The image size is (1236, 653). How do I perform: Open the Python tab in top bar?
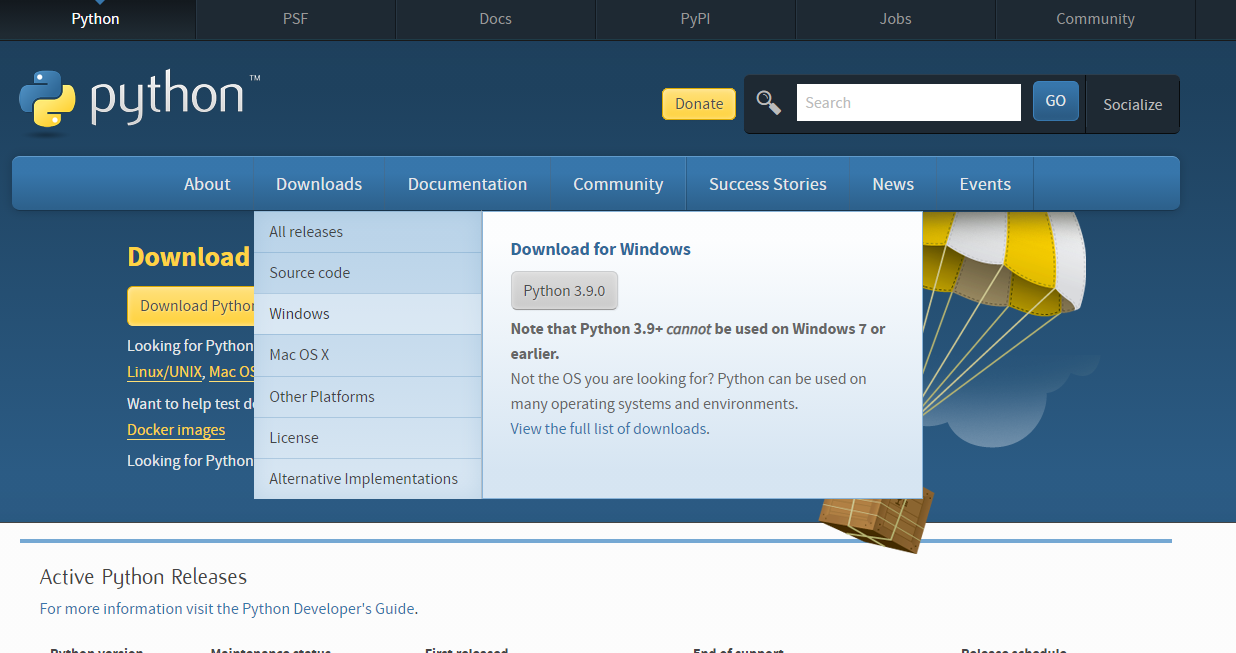pos(96,19)
